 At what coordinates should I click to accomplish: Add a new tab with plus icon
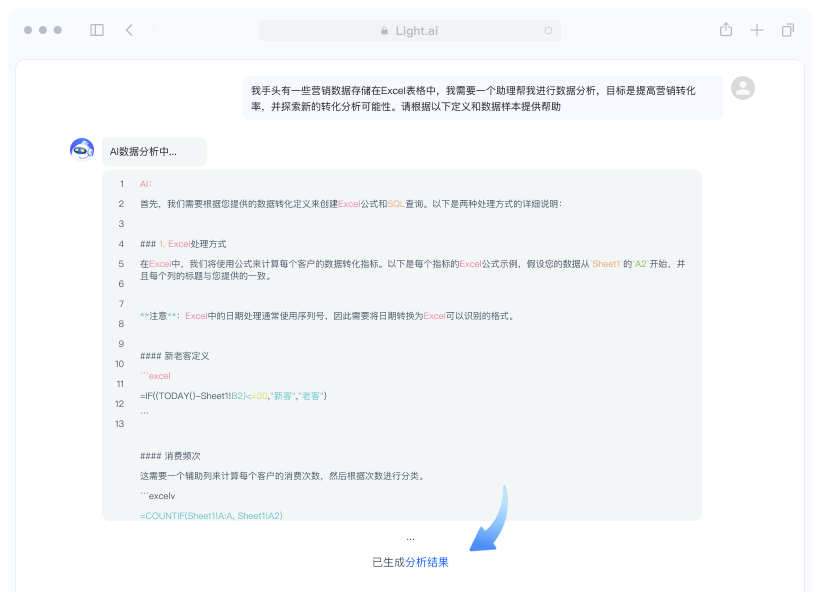pyautogui.click(x=757, y=30)
